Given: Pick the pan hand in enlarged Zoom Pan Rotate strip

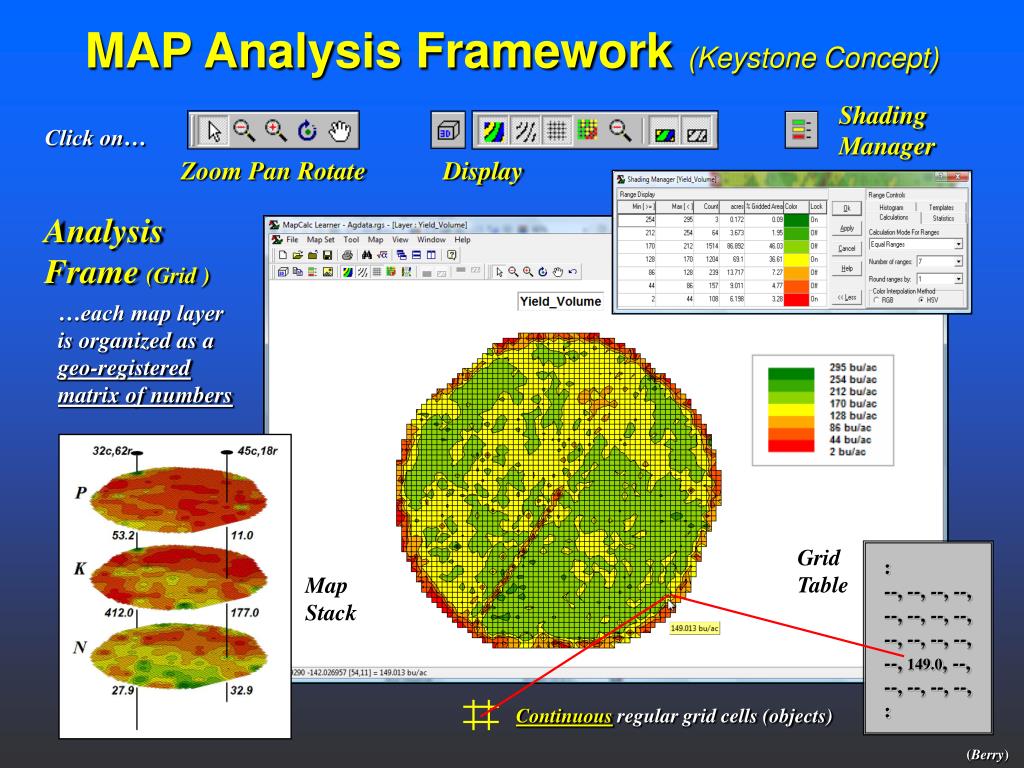Looking at the screenshot, I should click(x=340, y=131).
